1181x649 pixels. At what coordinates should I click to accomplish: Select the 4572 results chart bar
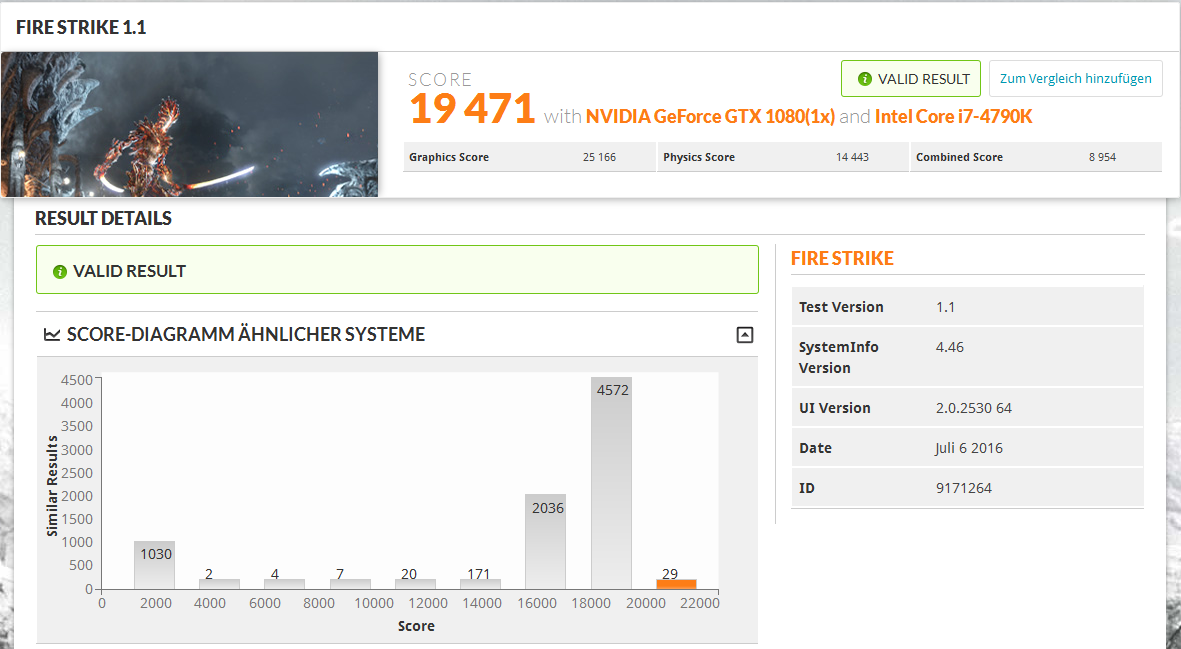[611, 483]
